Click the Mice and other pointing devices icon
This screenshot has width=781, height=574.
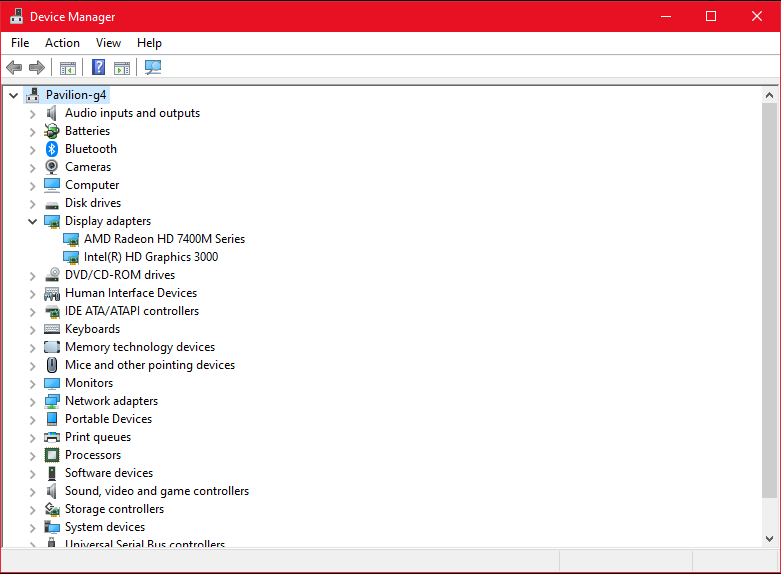coord(52,365)
